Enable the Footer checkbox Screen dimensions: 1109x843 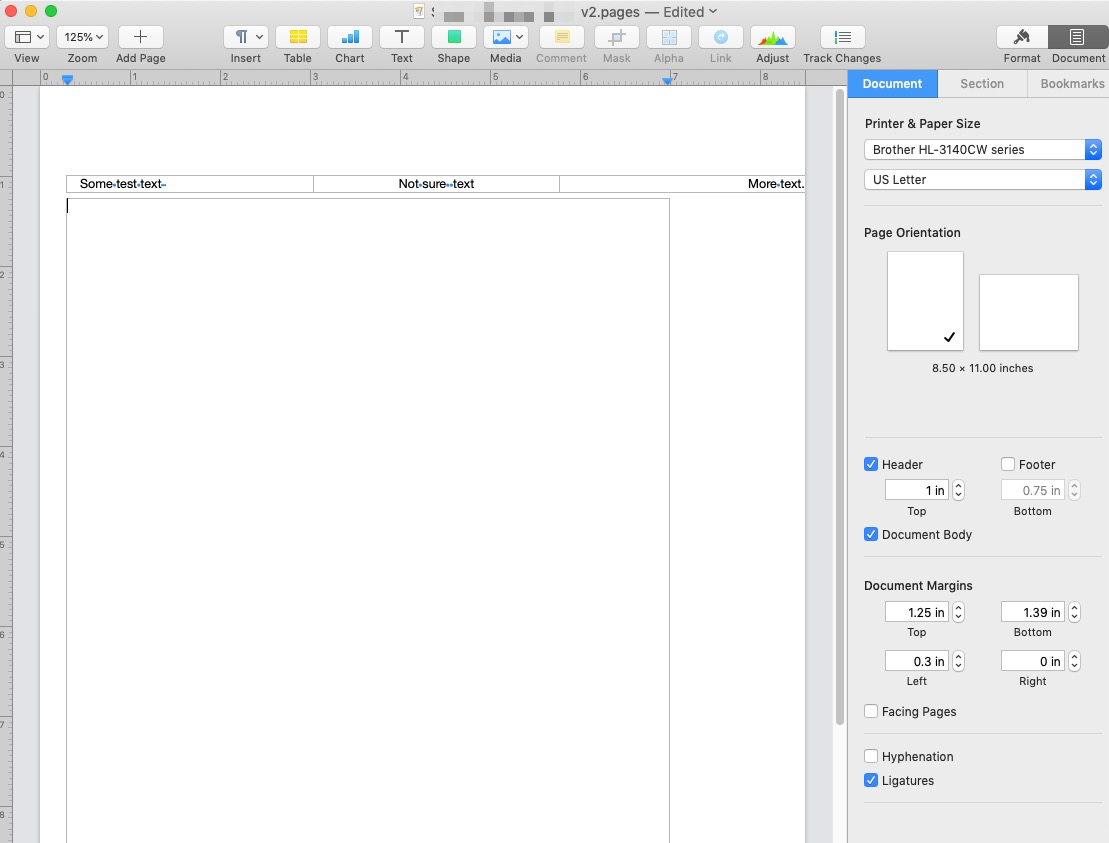[1008, 464]
